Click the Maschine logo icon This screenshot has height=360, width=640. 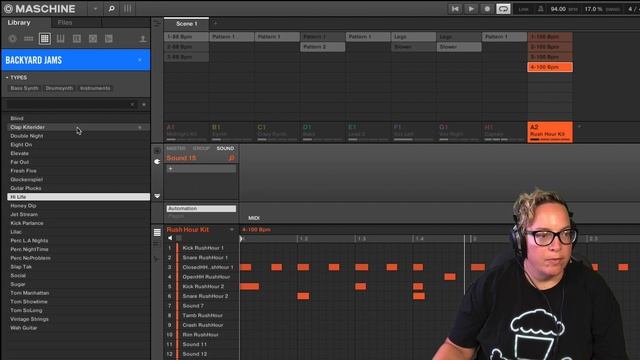pos(8,9)
